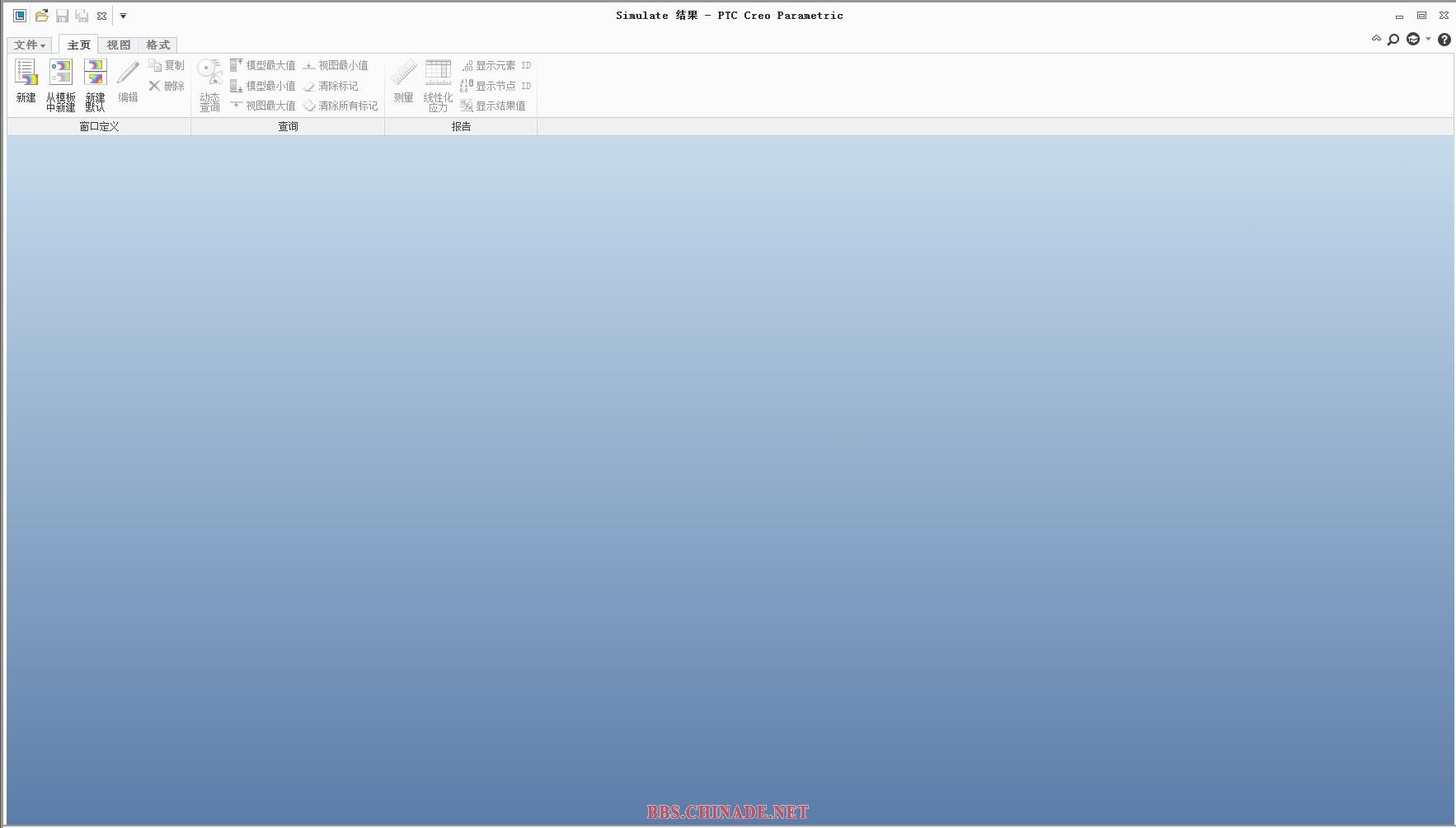
Task: Click 清除标记 to erase a tag
Action: pyautogui.click(x=331, y=86)
